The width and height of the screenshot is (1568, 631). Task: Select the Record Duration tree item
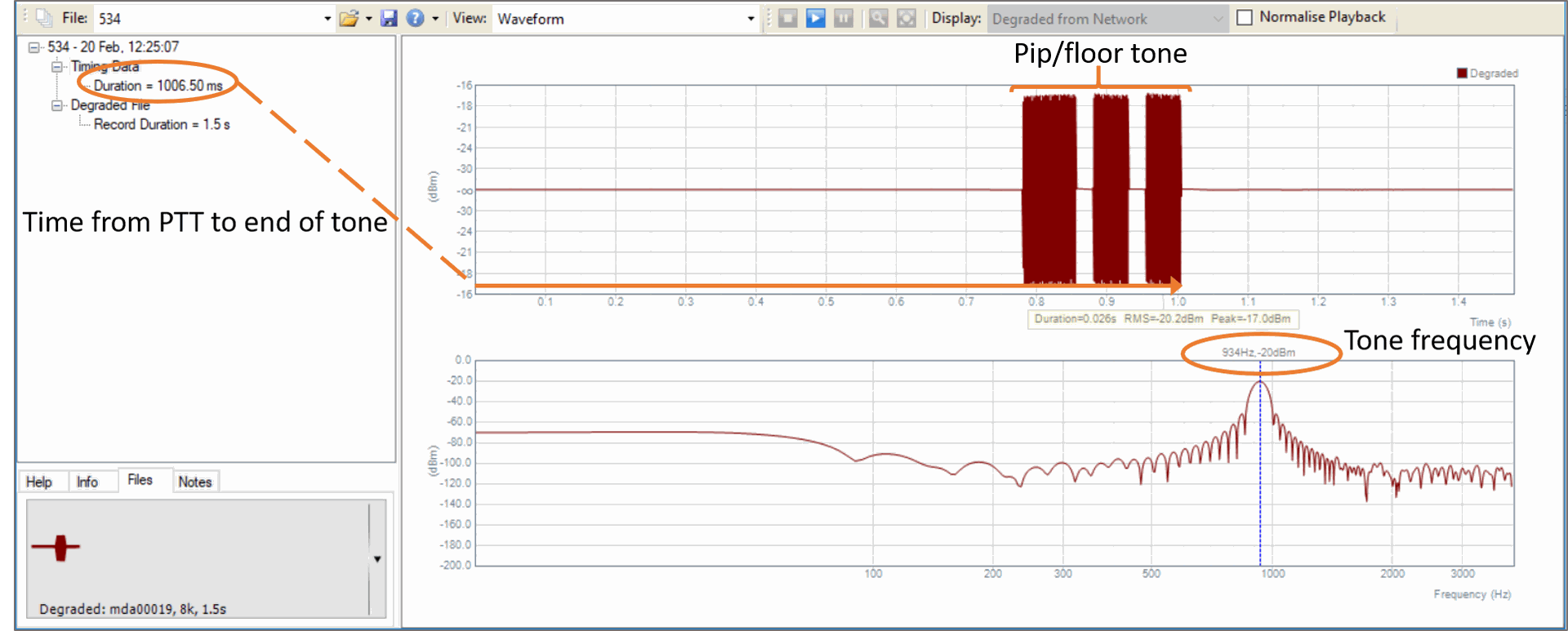pos(162,124)
